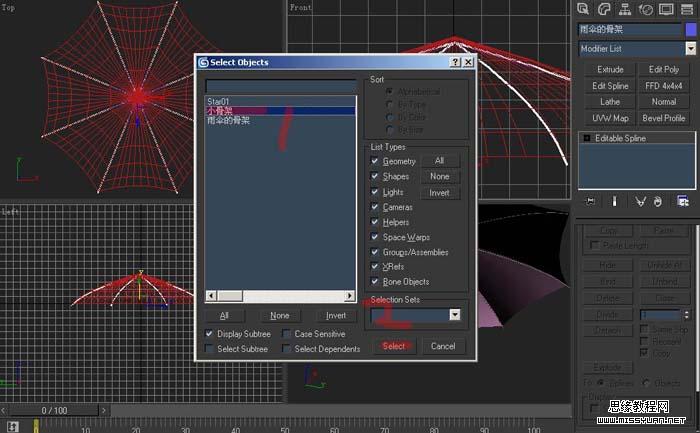
Task: Toggle Pin Stack icon below modifier stack
Action: pos(590,201)
